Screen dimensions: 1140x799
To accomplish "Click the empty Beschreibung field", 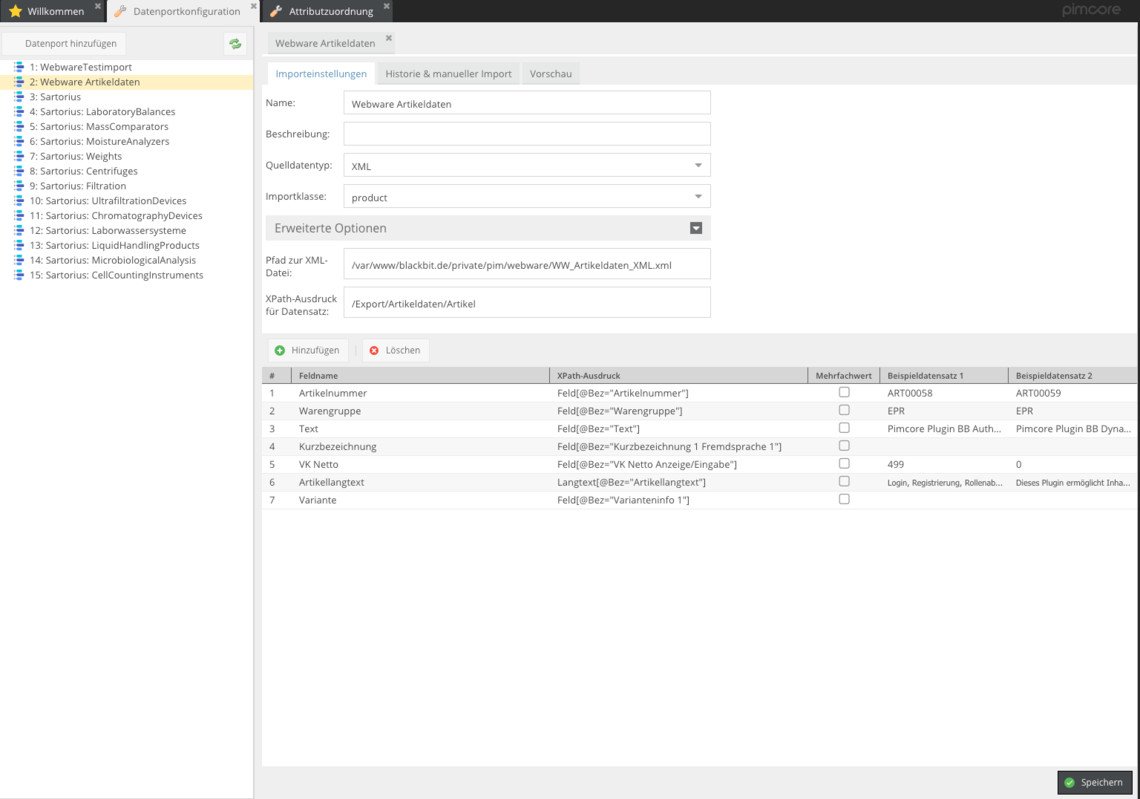I will (x=526, y=134).
